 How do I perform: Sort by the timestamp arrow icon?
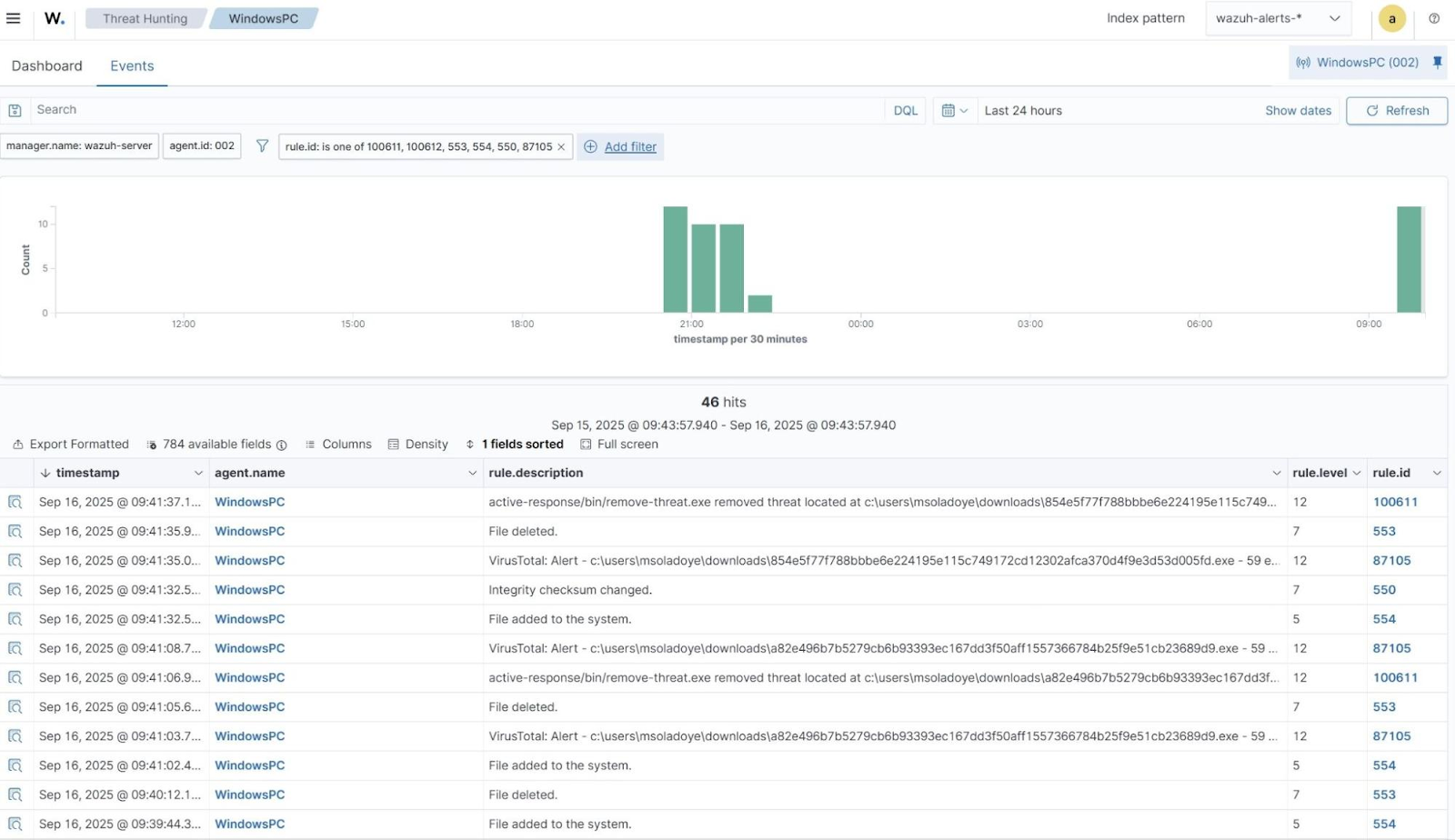(x=45, y=474)
